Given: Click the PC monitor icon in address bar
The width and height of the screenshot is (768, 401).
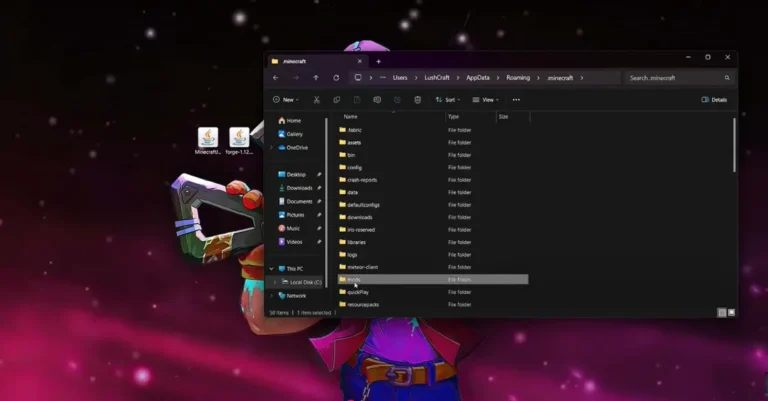Looking at the screenshot, I should point(358,78).
